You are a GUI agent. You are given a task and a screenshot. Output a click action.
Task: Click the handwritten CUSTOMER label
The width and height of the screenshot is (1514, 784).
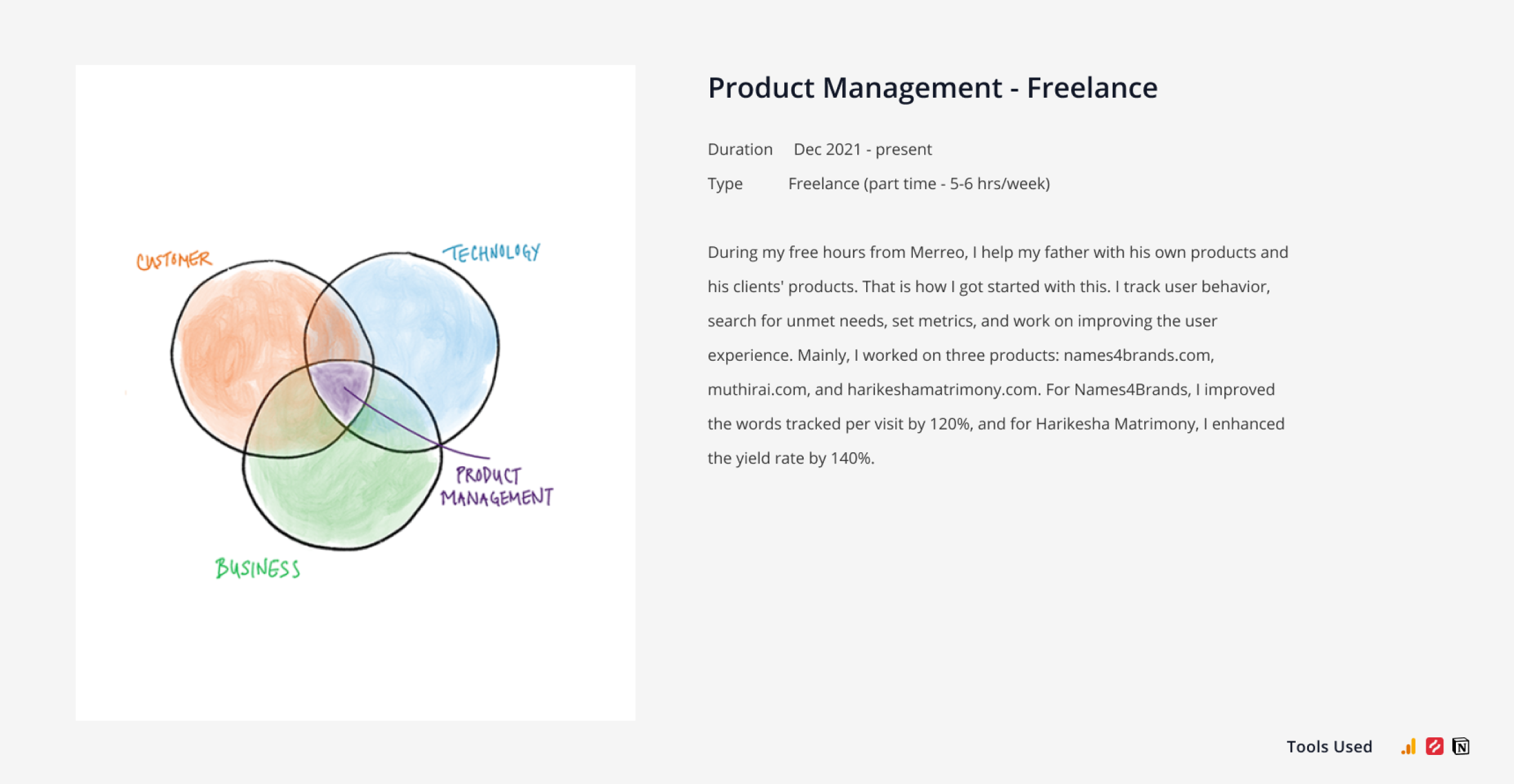pyautogui.click(x=174, y=260)
